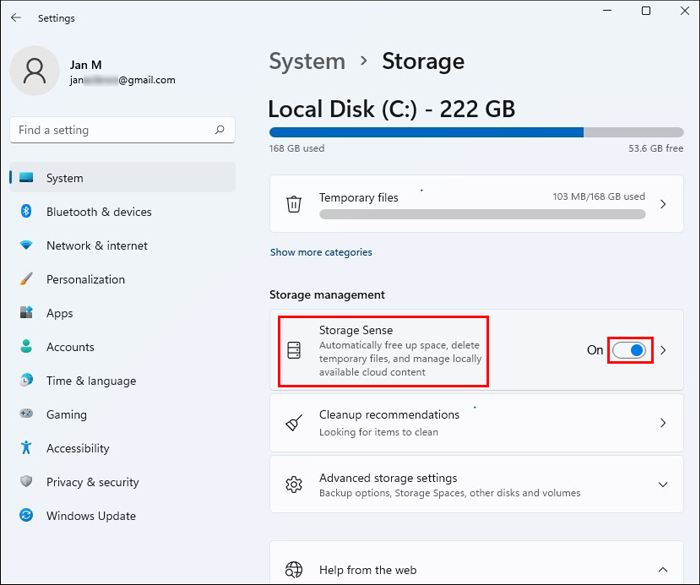This screenshot has width=700, height=585.
Task: Click the Personalization paintbrush icon
Action: [x=26, y=279]
